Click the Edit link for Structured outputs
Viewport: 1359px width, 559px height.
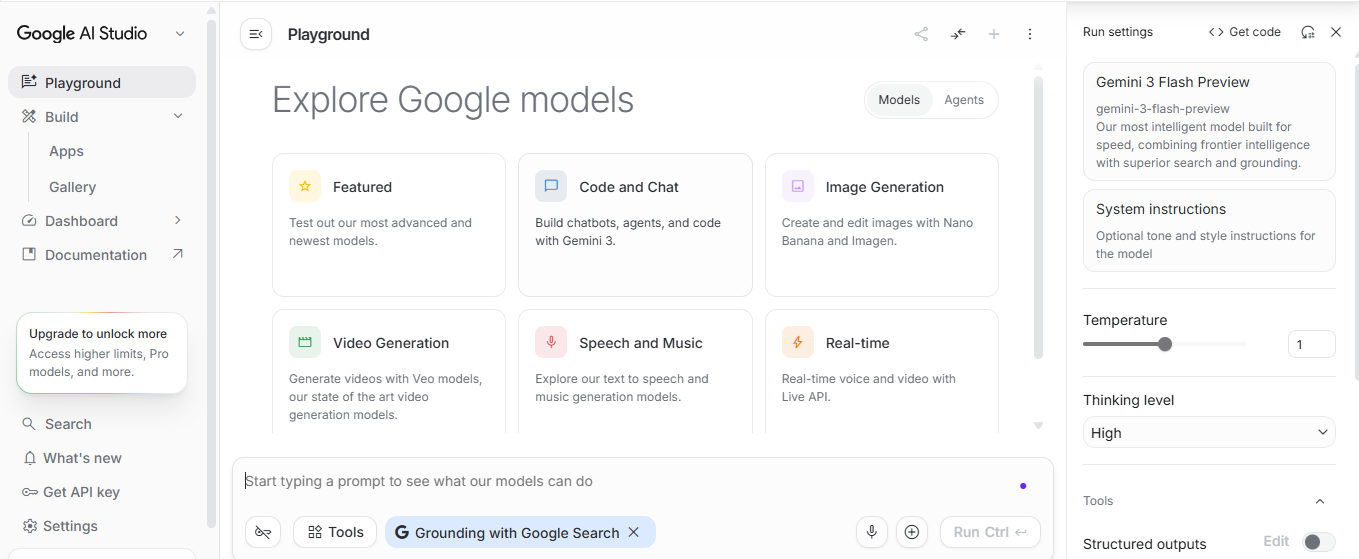1276,541
